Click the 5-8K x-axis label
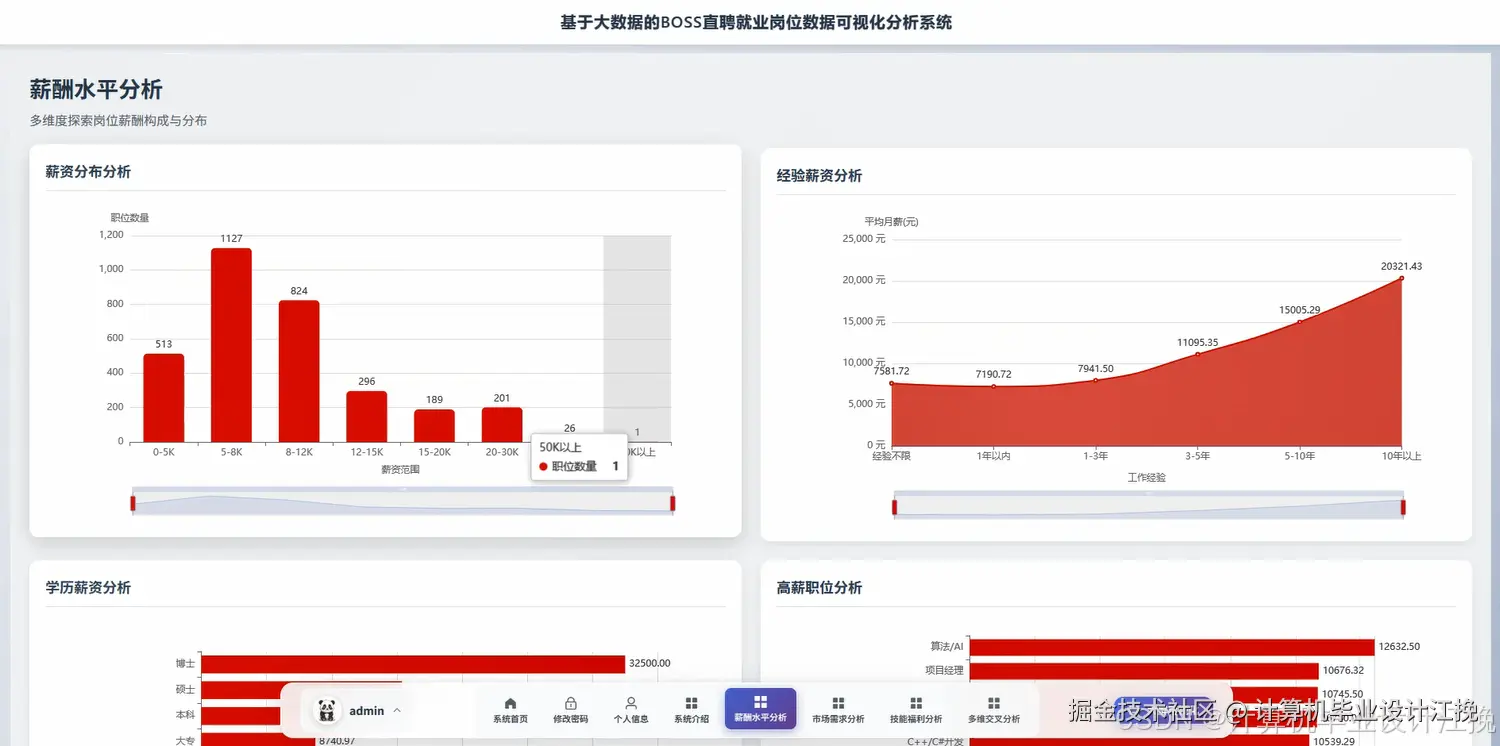1500x746 pixels. click(231, 452)
